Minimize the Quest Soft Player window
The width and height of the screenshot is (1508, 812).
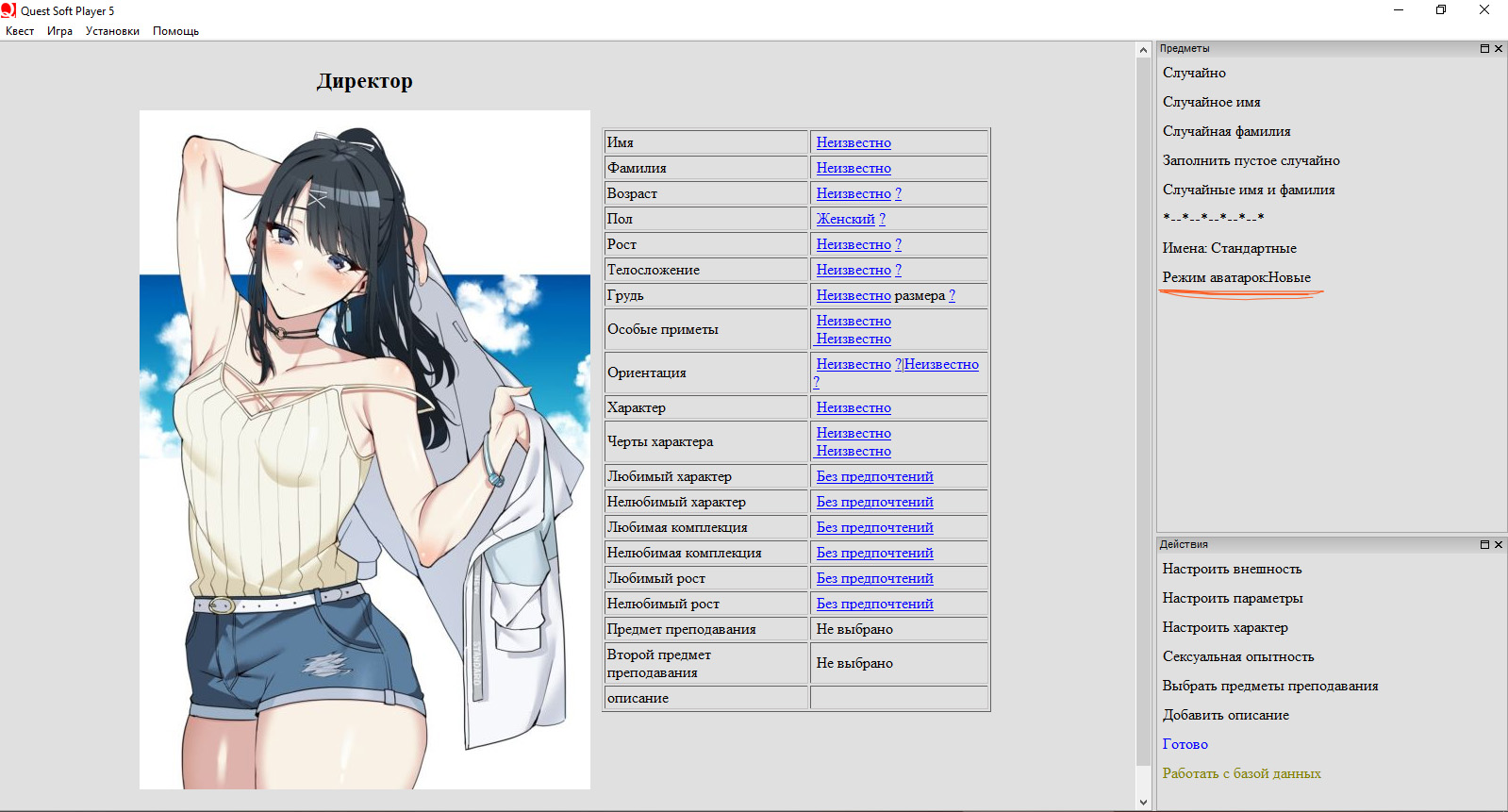[1399, 10]
